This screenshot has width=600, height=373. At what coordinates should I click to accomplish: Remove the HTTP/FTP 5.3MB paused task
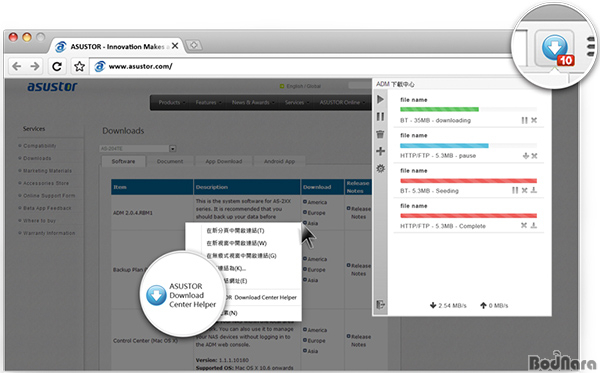535,156
